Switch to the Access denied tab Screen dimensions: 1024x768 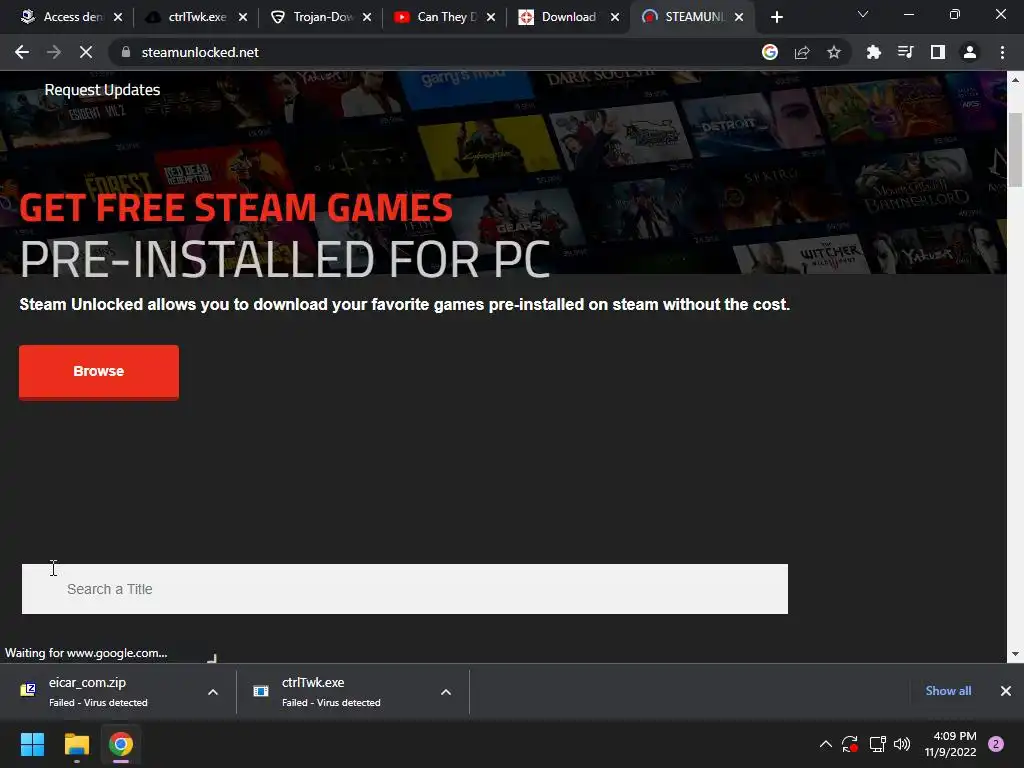pyautogui.click(x=72, y=17)
